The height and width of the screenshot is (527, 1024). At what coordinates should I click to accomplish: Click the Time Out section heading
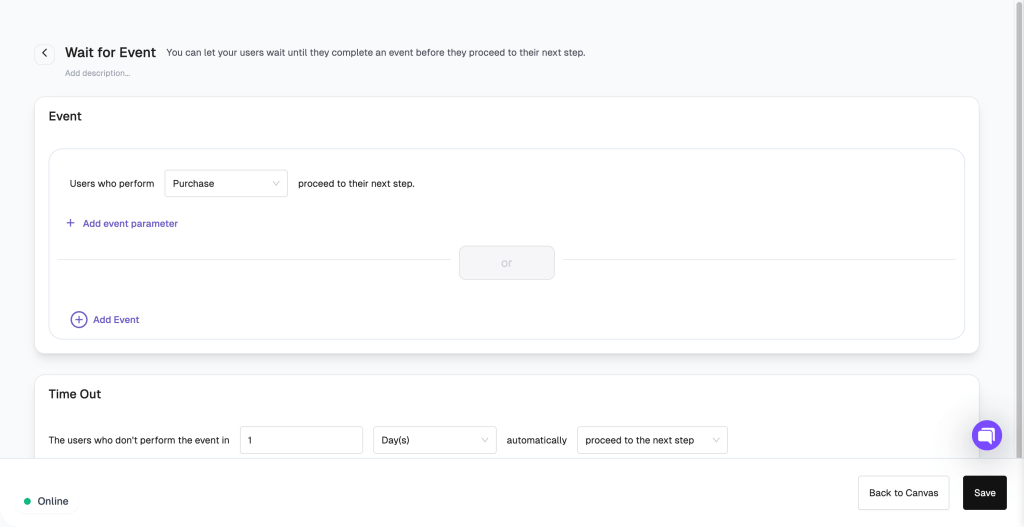[75, 394]
